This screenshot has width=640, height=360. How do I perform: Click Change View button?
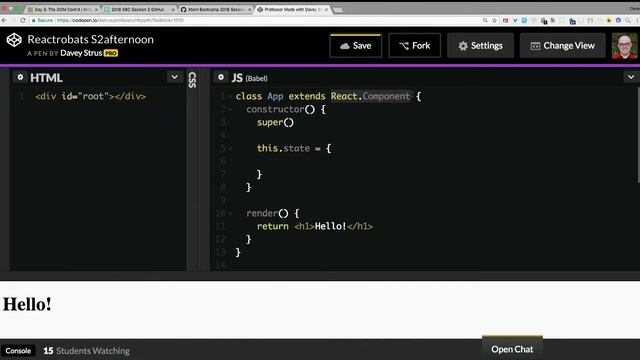coord(562,46)
